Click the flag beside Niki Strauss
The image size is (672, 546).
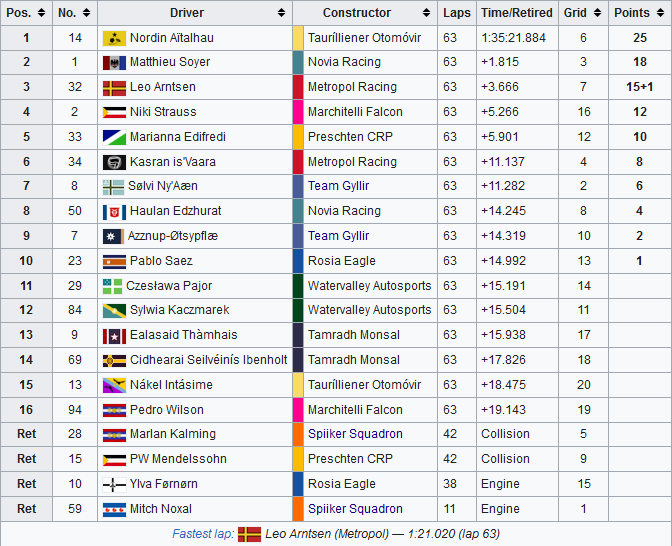114,112
